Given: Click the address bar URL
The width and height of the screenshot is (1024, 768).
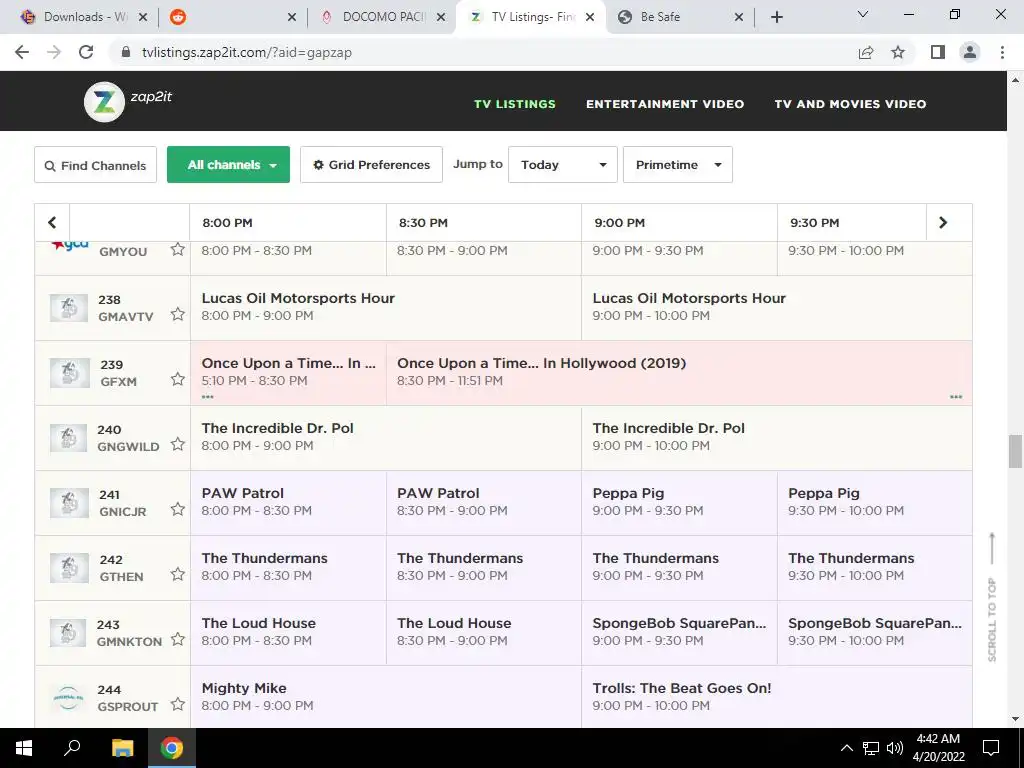Looking at the screenshot, I should 247,52.
